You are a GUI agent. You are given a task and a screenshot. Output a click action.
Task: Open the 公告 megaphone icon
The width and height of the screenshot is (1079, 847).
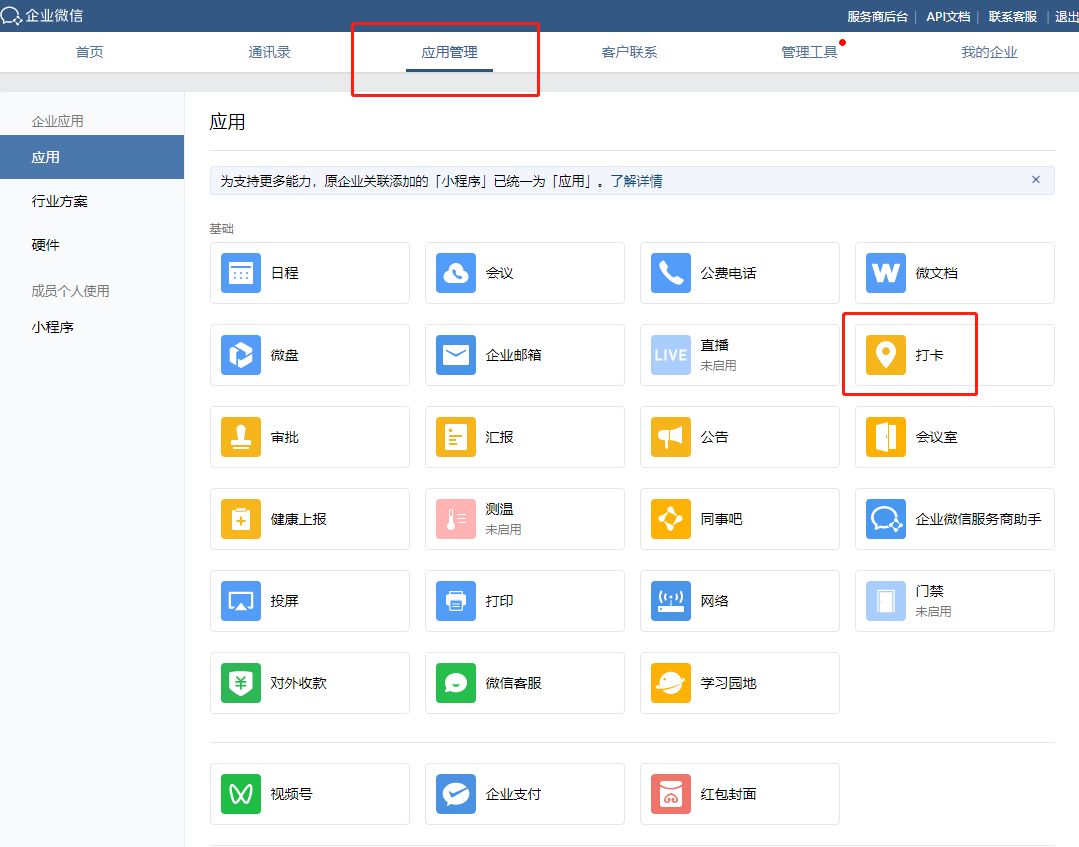pyautogui.click(x=670, y=437)
